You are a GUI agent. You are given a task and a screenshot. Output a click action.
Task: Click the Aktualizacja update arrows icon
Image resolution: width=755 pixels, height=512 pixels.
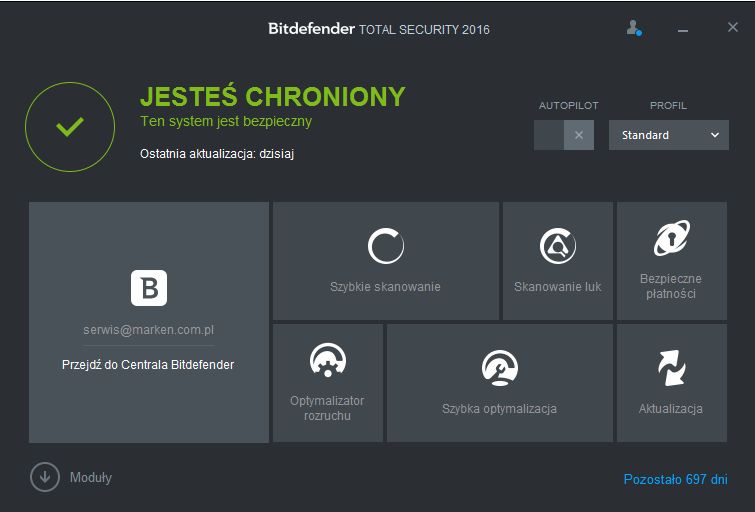point(672,368)
